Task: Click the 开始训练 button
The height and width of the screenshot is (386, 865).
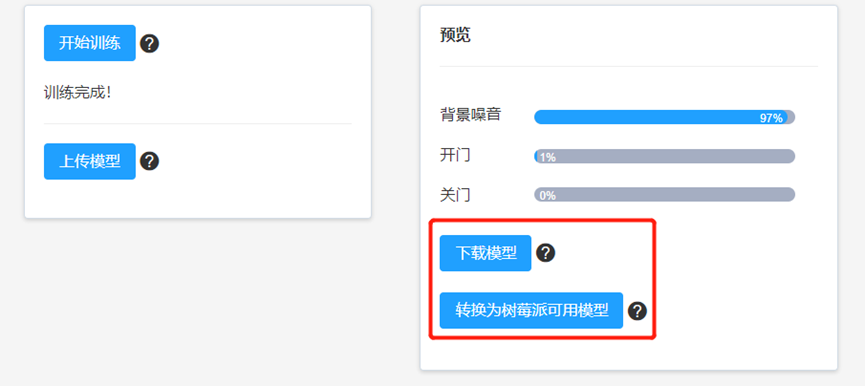Action: point(90,43)
